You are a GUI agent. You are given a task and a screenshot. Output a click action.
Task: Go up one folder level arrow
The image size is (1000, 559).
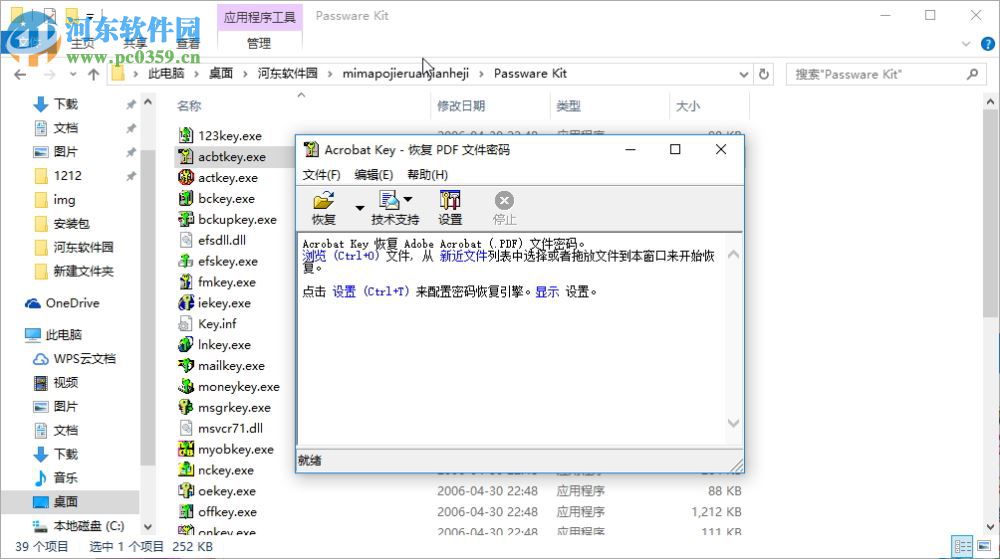[94, 75]
